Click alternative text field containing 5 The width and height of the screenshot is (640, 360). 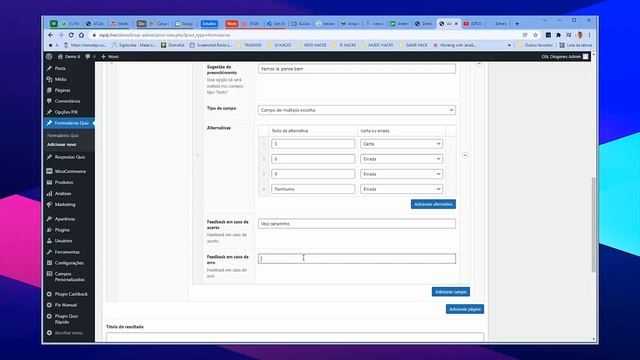[313, 144]
